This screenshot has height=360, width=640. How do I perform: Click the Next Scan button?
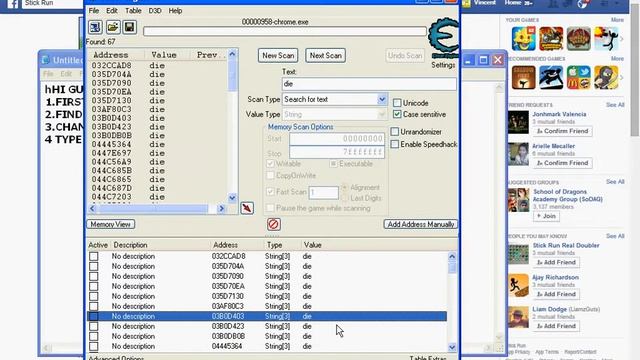[x=326, y=56]
